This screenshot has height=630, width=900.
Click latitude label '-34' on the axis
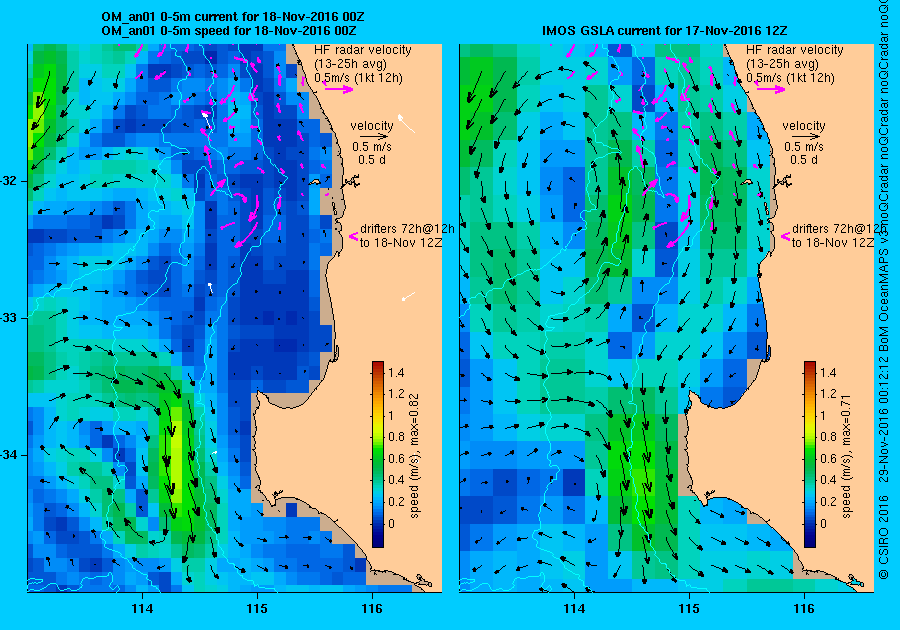(10, 455)
